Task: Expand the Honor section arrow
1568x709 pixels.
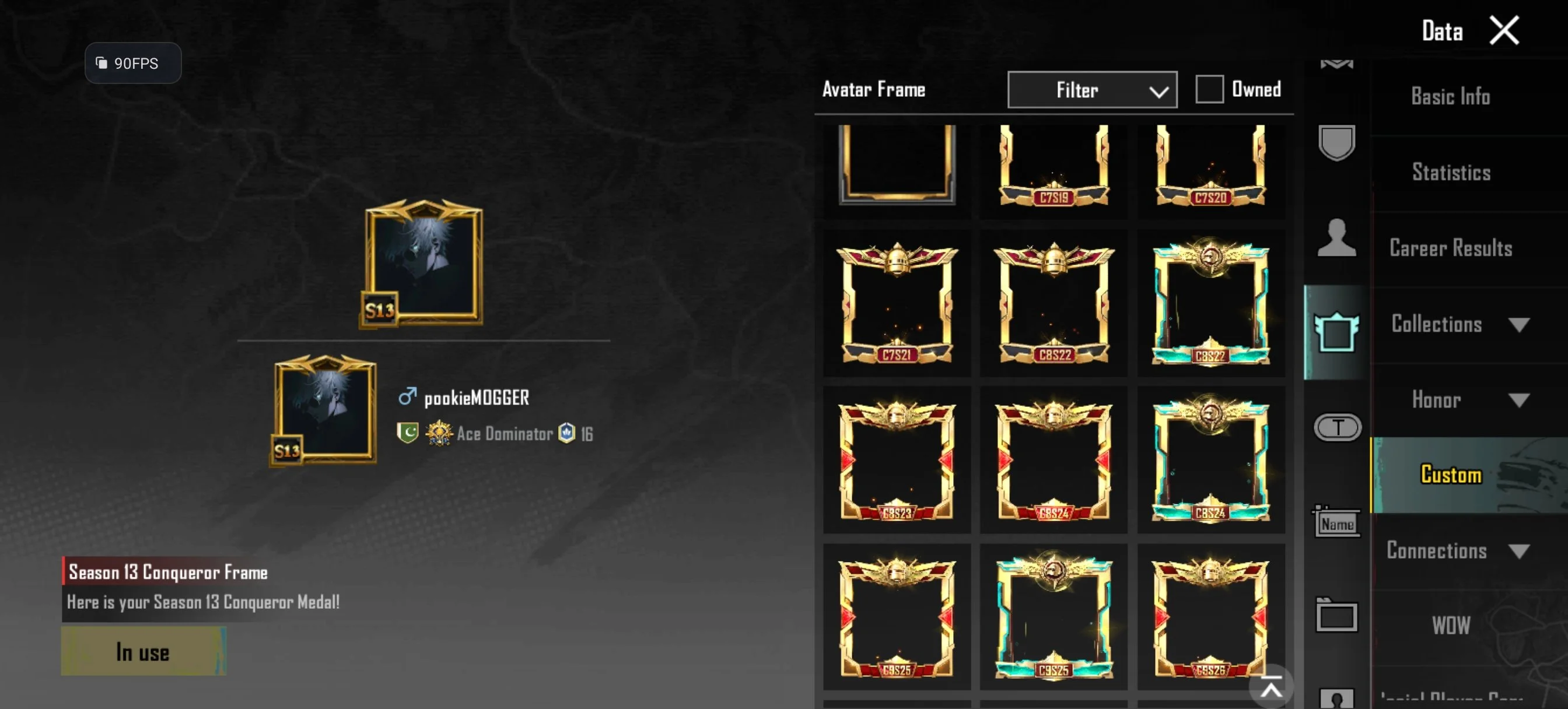Action: (1520, 400)
